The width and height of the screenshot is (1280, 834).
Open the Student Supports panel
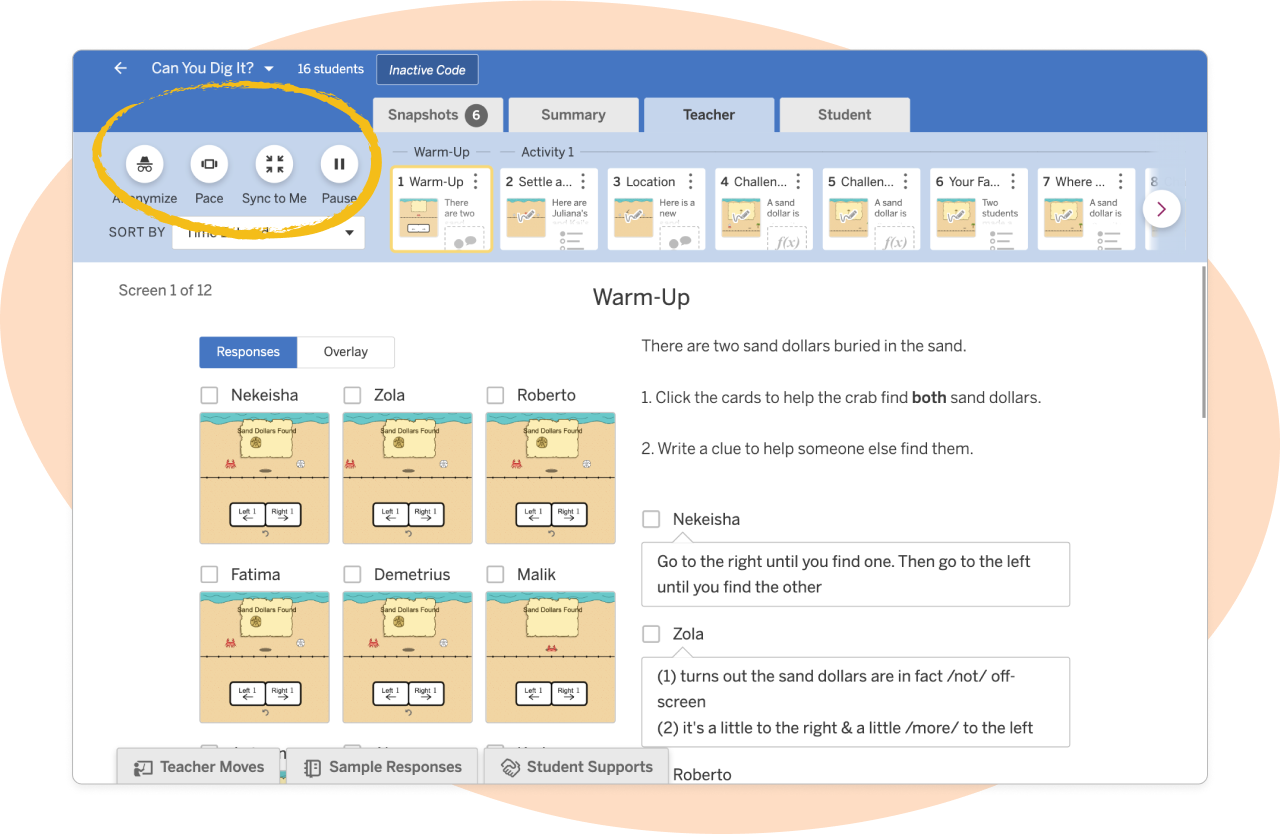click(577, 766)
